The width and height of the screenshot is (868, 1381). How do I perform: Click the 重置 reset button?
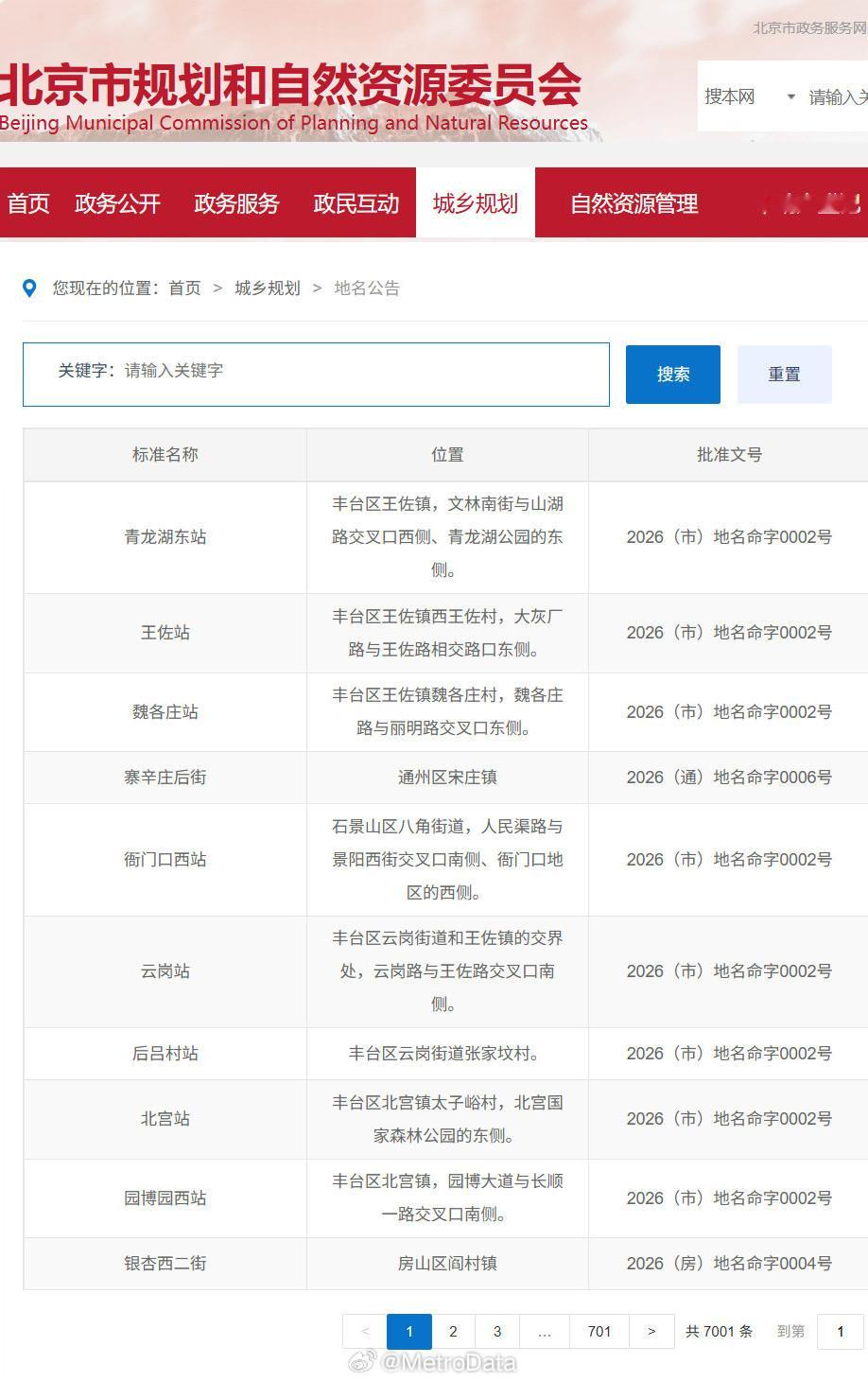(x=785, y=375)
